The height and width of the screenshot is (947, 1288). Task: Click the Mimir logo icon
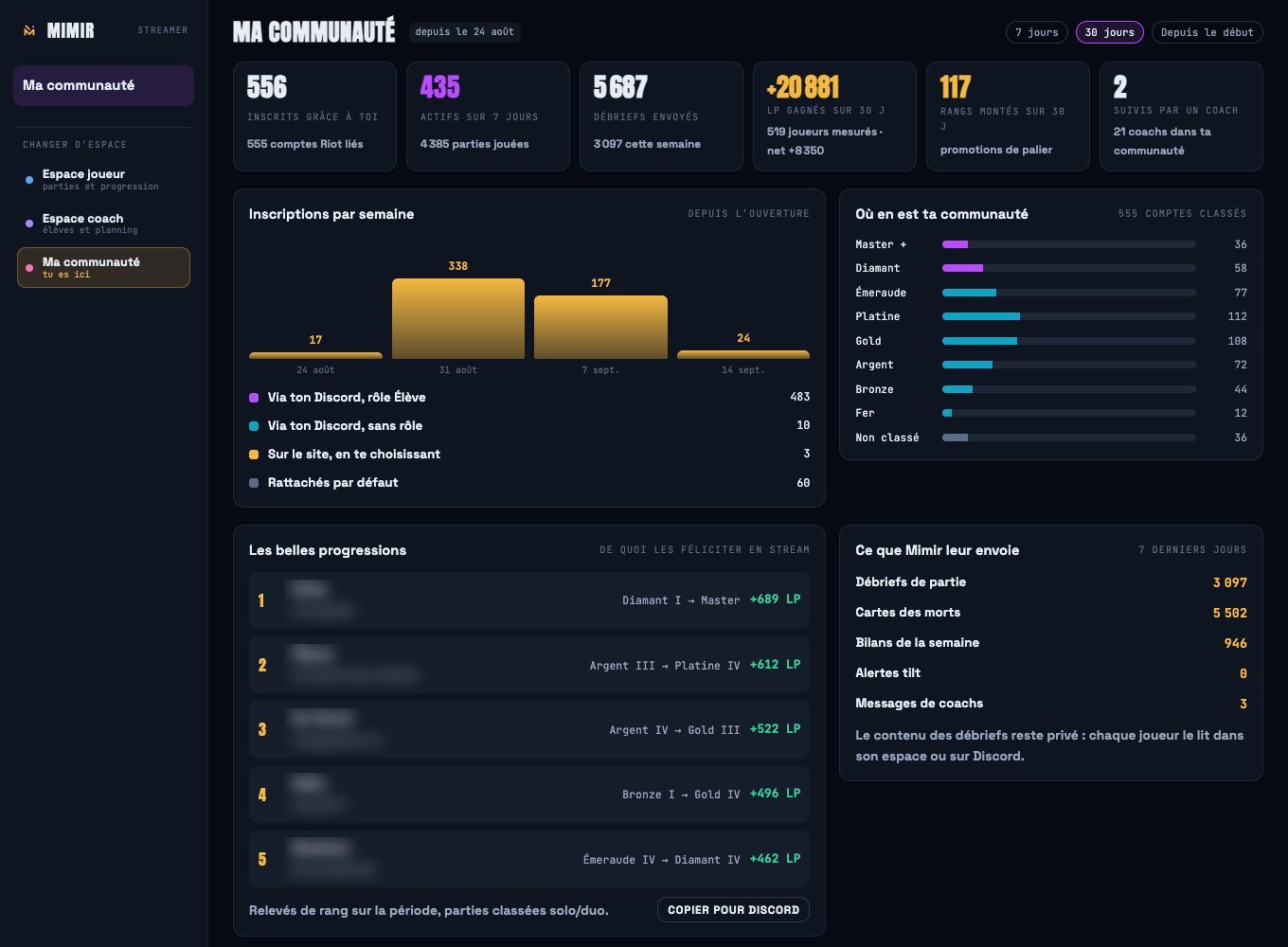[29, 30]
